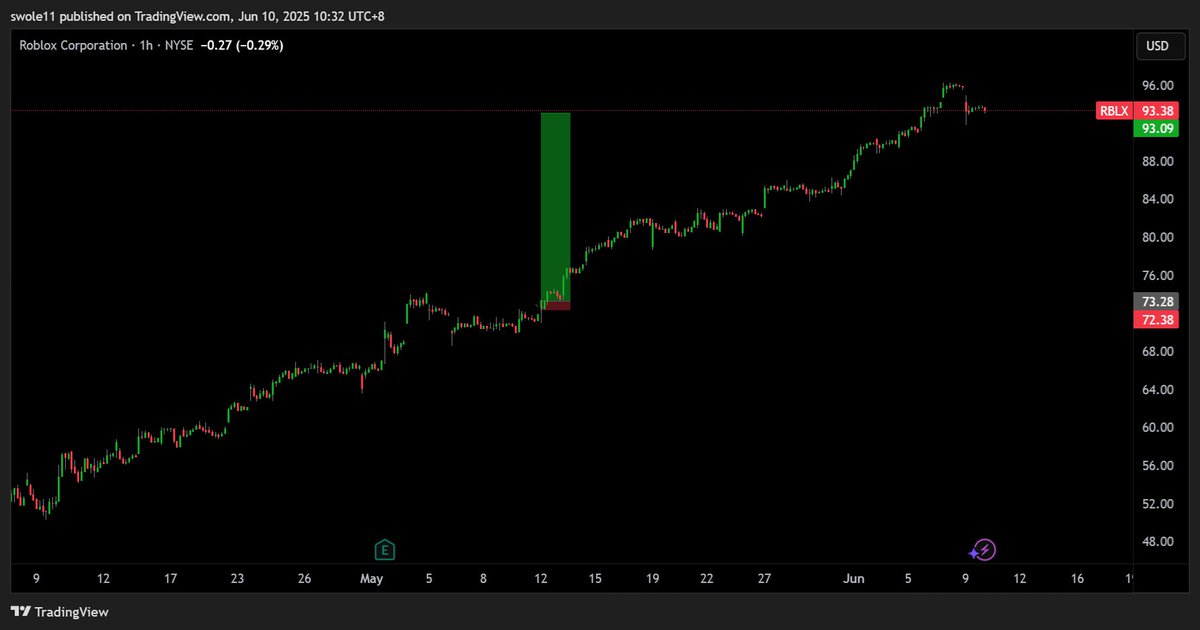Click the 76.00 price axis label
1200x630 pixels.
pos(1157,276)
